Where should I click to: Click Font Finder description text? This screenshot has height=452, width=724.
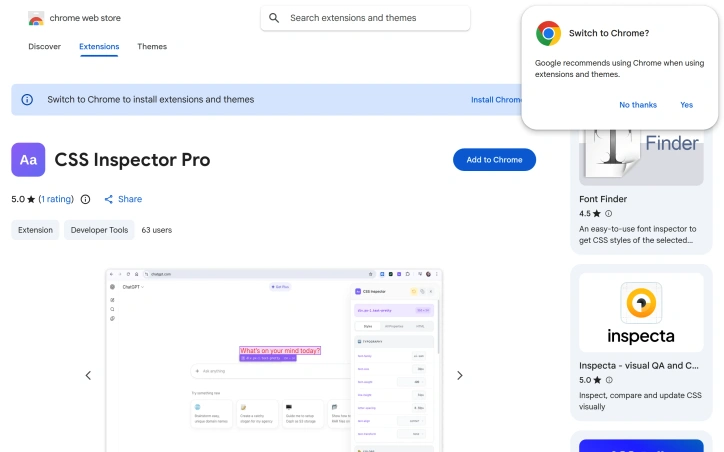(x=637, y=235)
